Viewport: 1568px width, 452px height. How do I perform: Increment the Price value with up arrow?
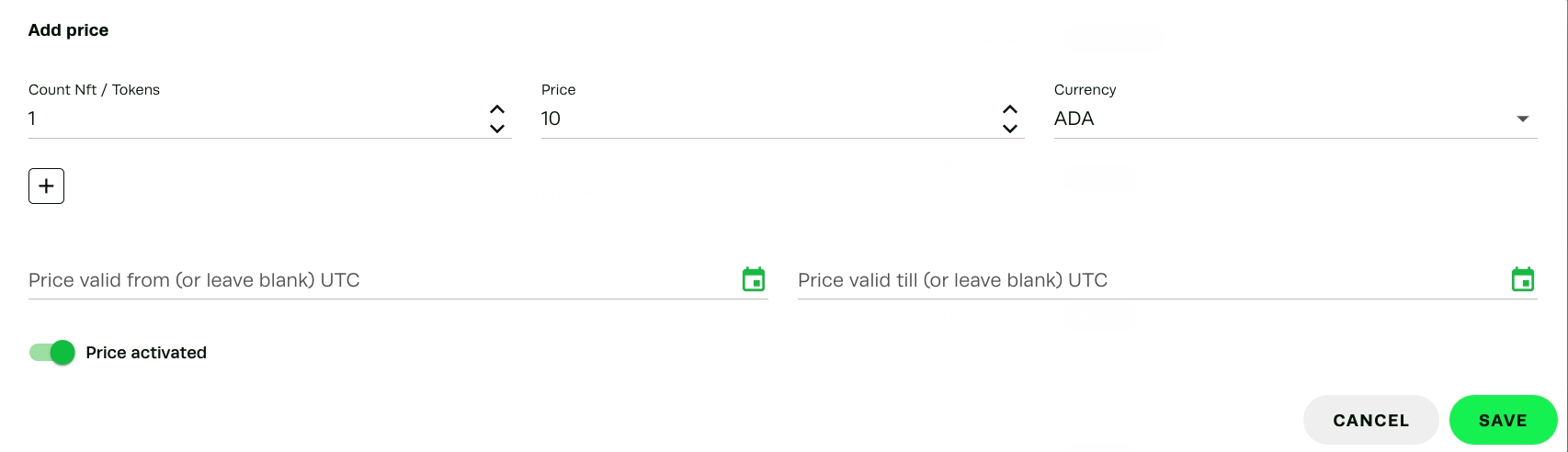coord(1010,109)
